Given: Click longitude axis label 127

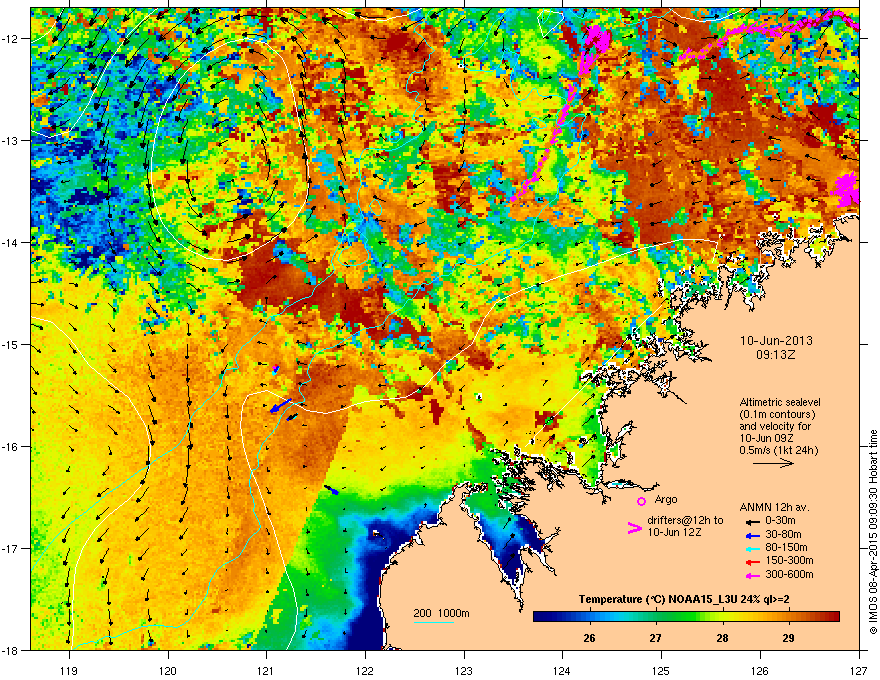Looking at the screenshot, I should coord(859,670).
